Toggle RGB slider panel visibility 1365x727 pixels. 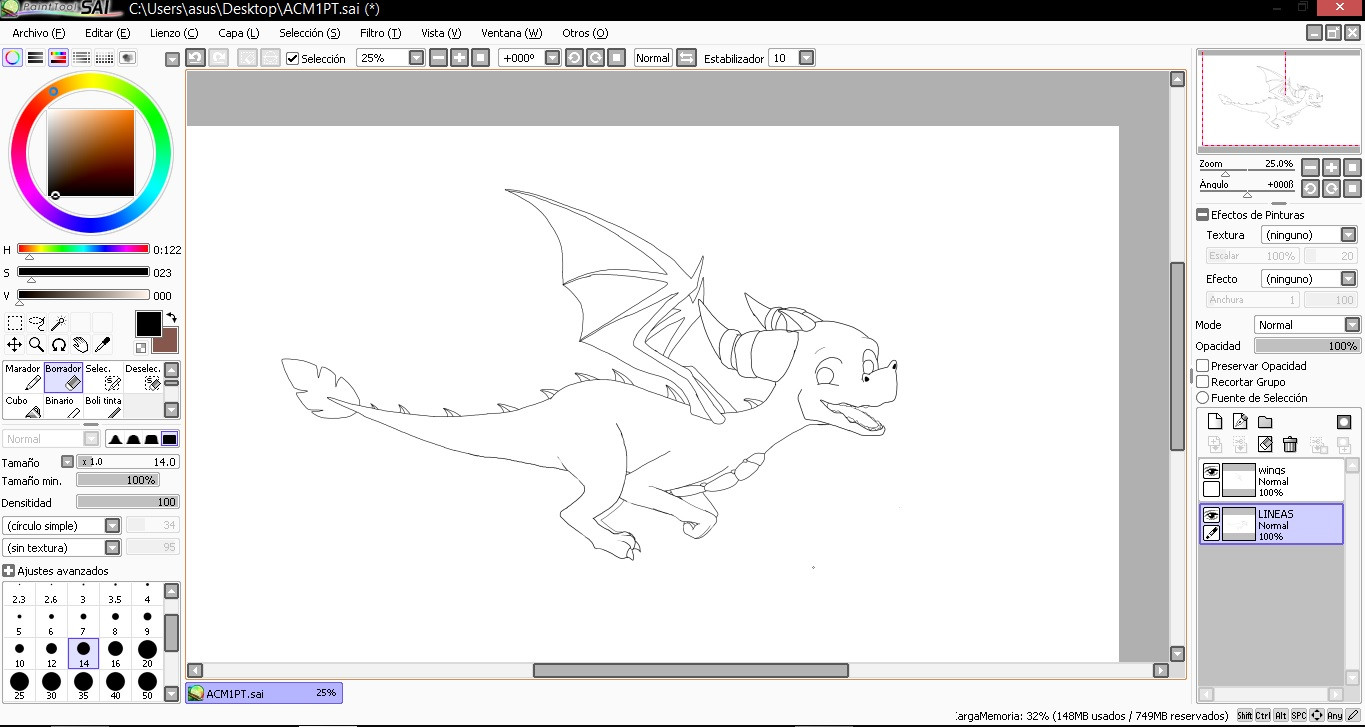point(35,58)
